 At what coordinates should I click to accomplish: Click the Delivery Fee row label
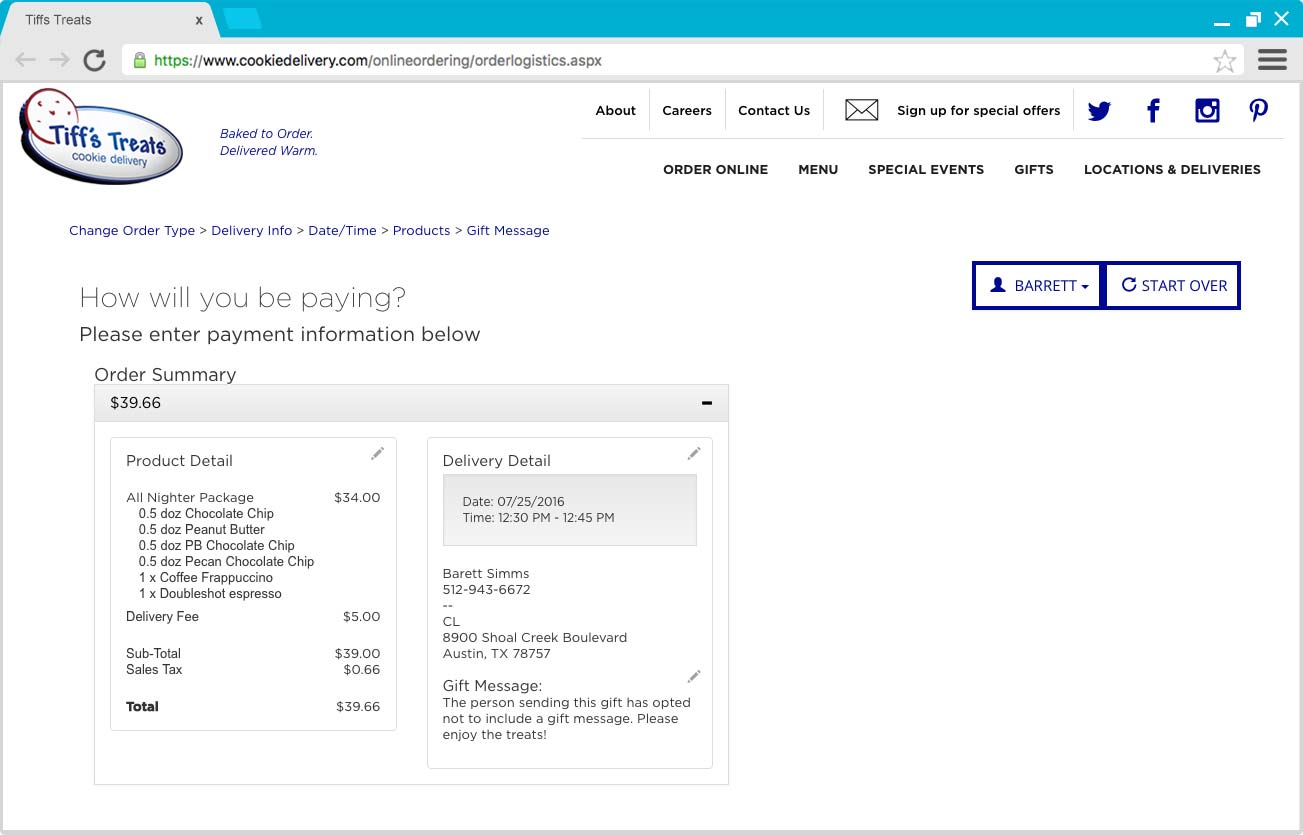click(x=162, y=617)
